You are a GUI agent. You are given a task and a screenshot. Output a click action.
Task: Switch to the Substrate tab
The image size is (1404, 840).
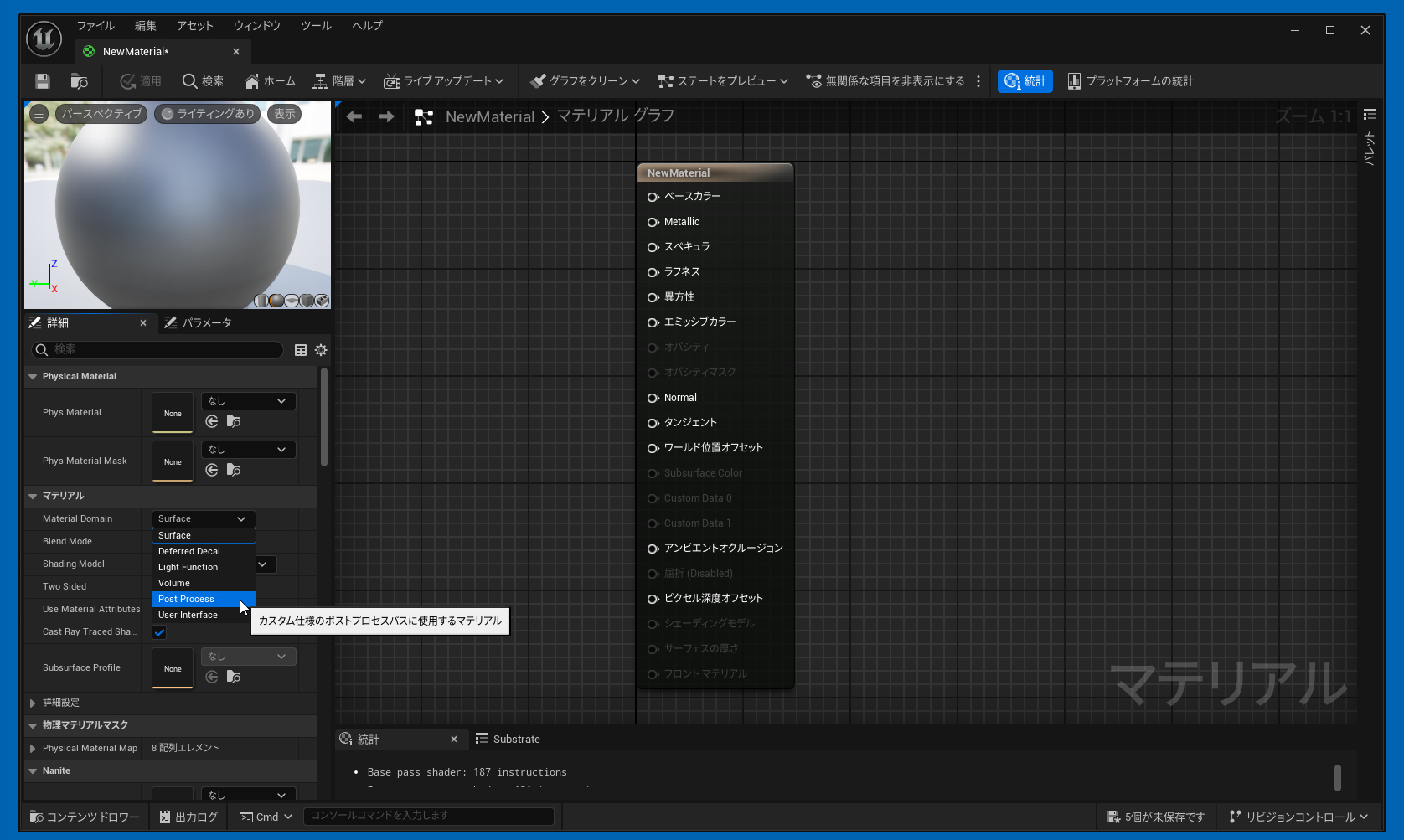[508, 740]
